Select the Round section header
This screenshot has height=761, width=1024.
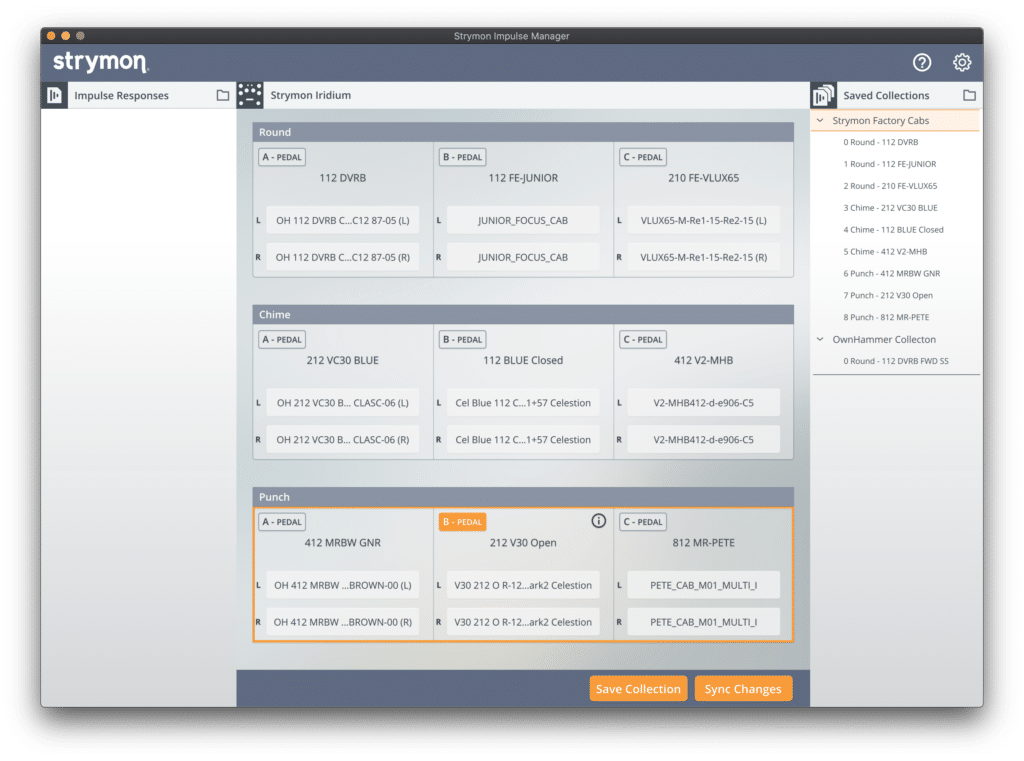coord(523,132)
